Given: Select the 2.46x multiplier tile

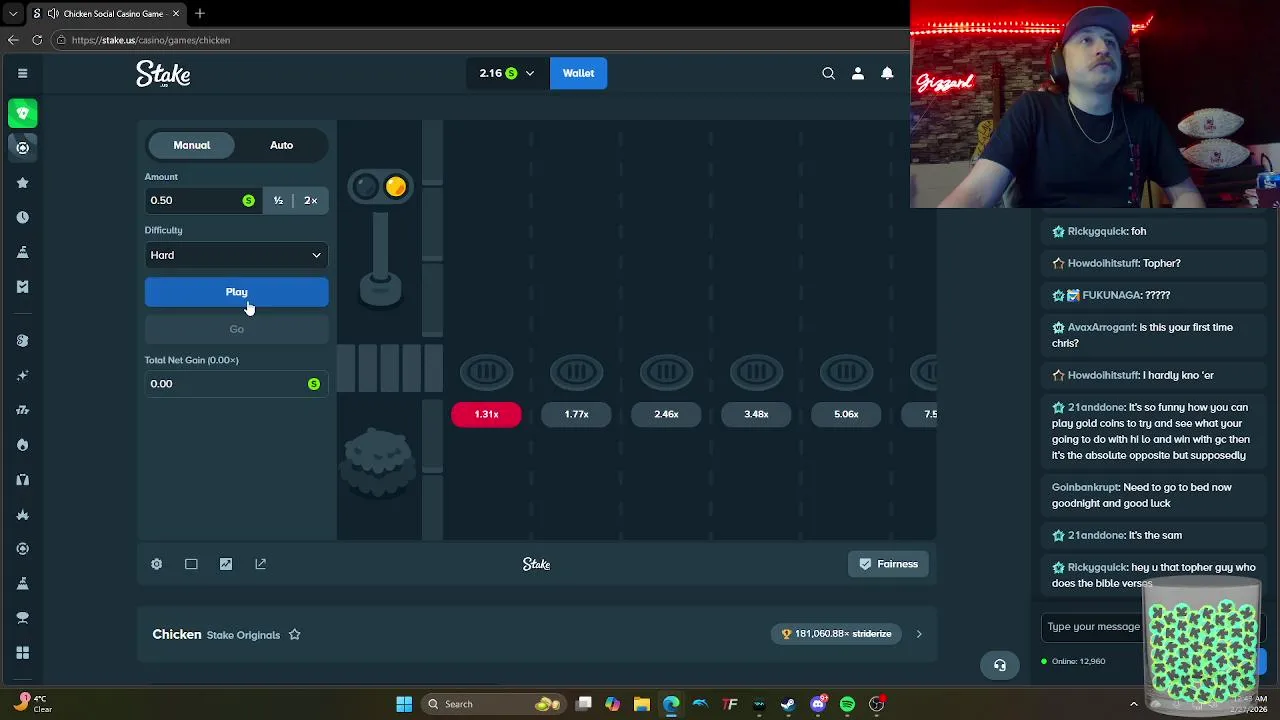Looking at the screenshot, I should point(666,414).
